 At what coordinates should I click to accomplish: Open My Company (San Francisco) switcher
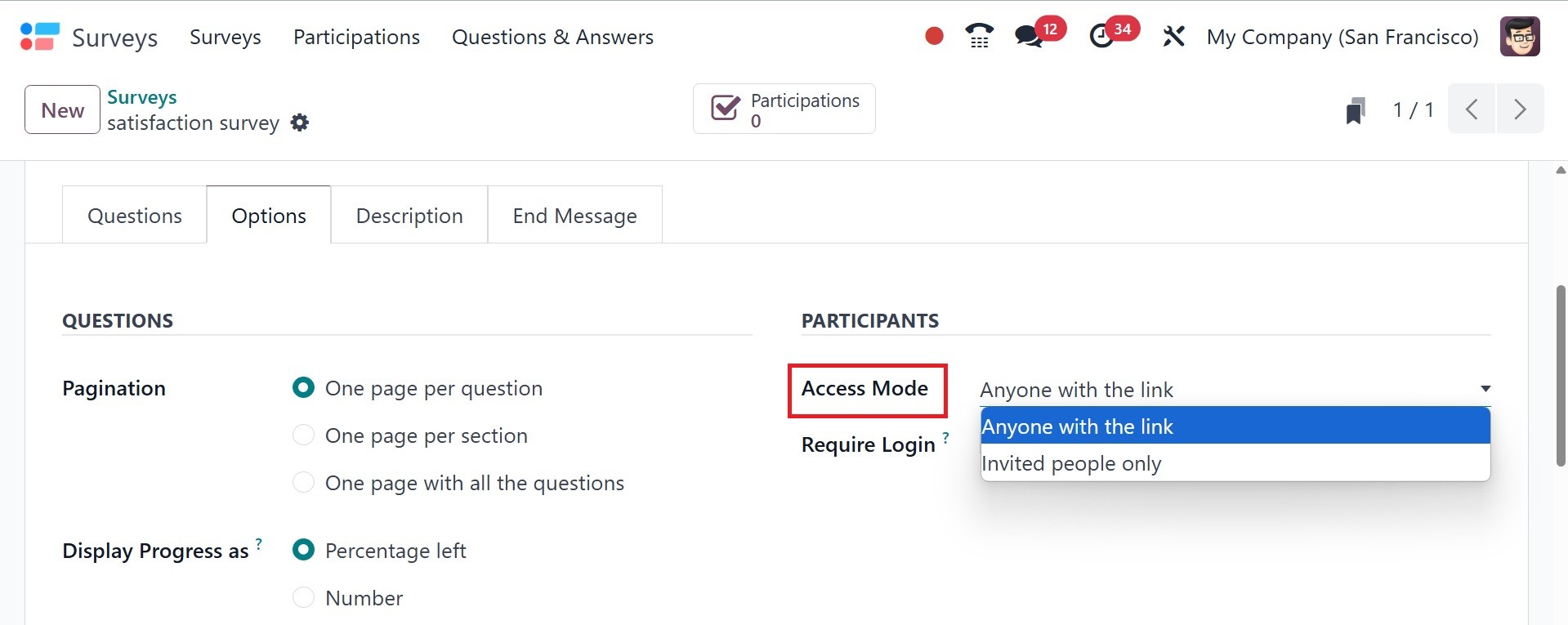tap(1342, 37)
